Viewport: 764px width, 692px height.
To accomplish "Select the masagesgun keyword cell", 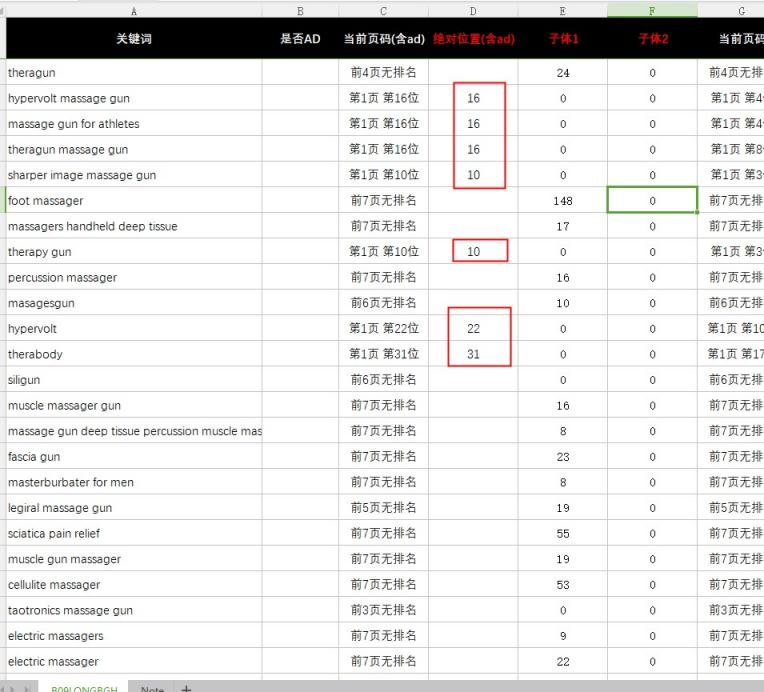I will coord(134,303).
